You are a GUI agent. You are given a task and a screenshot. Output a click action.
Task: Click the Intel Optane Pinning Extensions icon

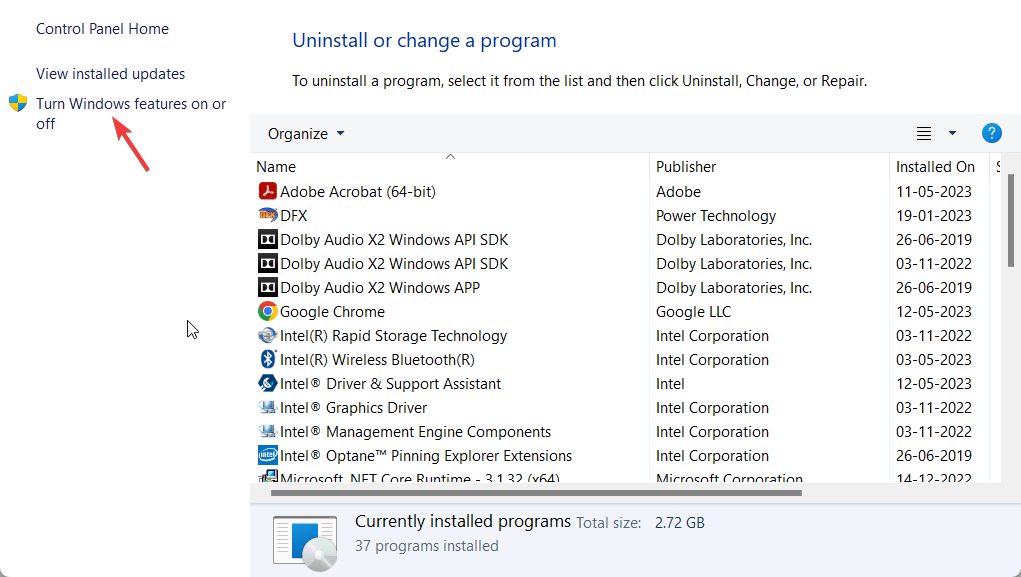coord(267,455)
